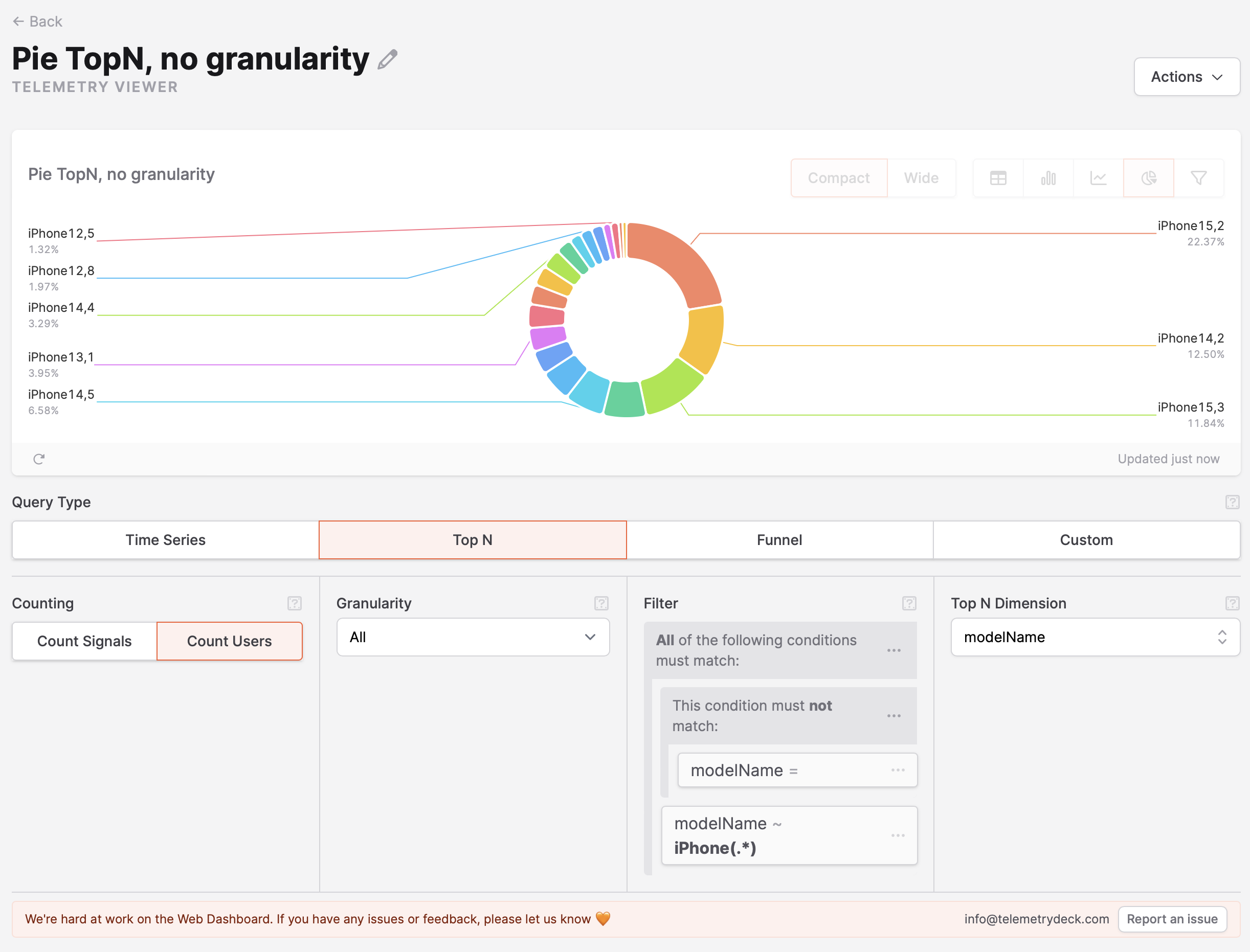Select Count Signals option
1250x952 pixels.
pyautogui.click(x=84, y=641)
